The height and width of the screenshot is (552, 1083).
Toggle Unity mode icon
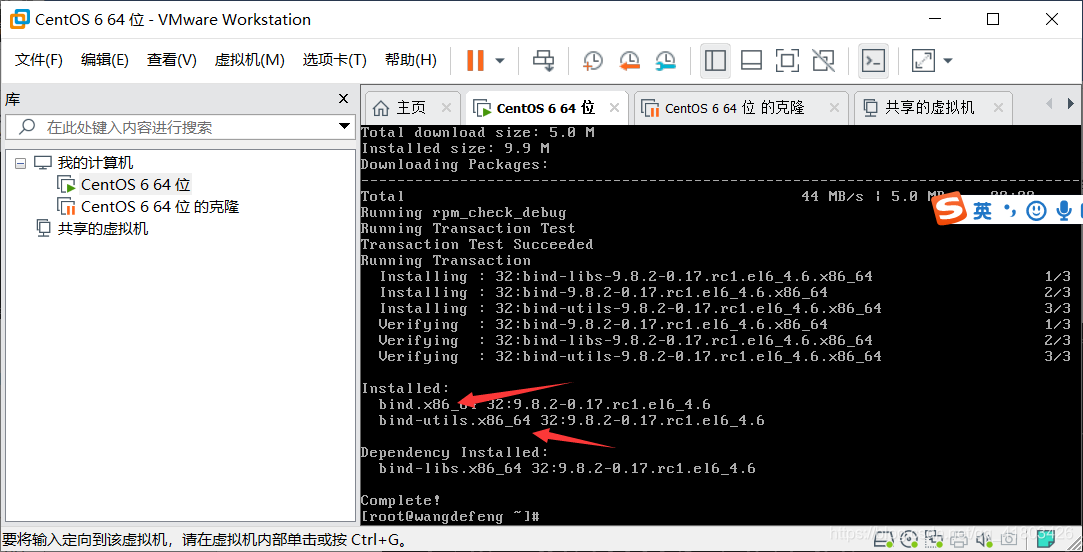click(x=823, y=61)
